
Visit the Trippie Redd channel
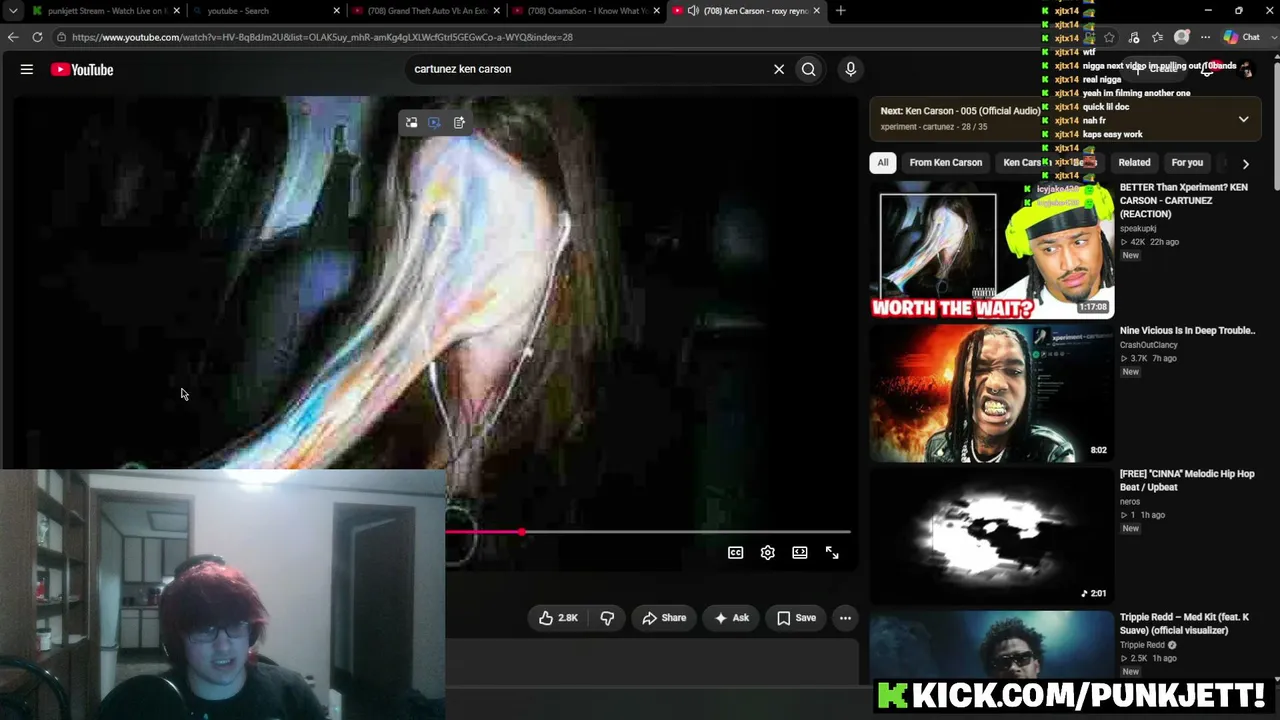(x=1143, y=645)
